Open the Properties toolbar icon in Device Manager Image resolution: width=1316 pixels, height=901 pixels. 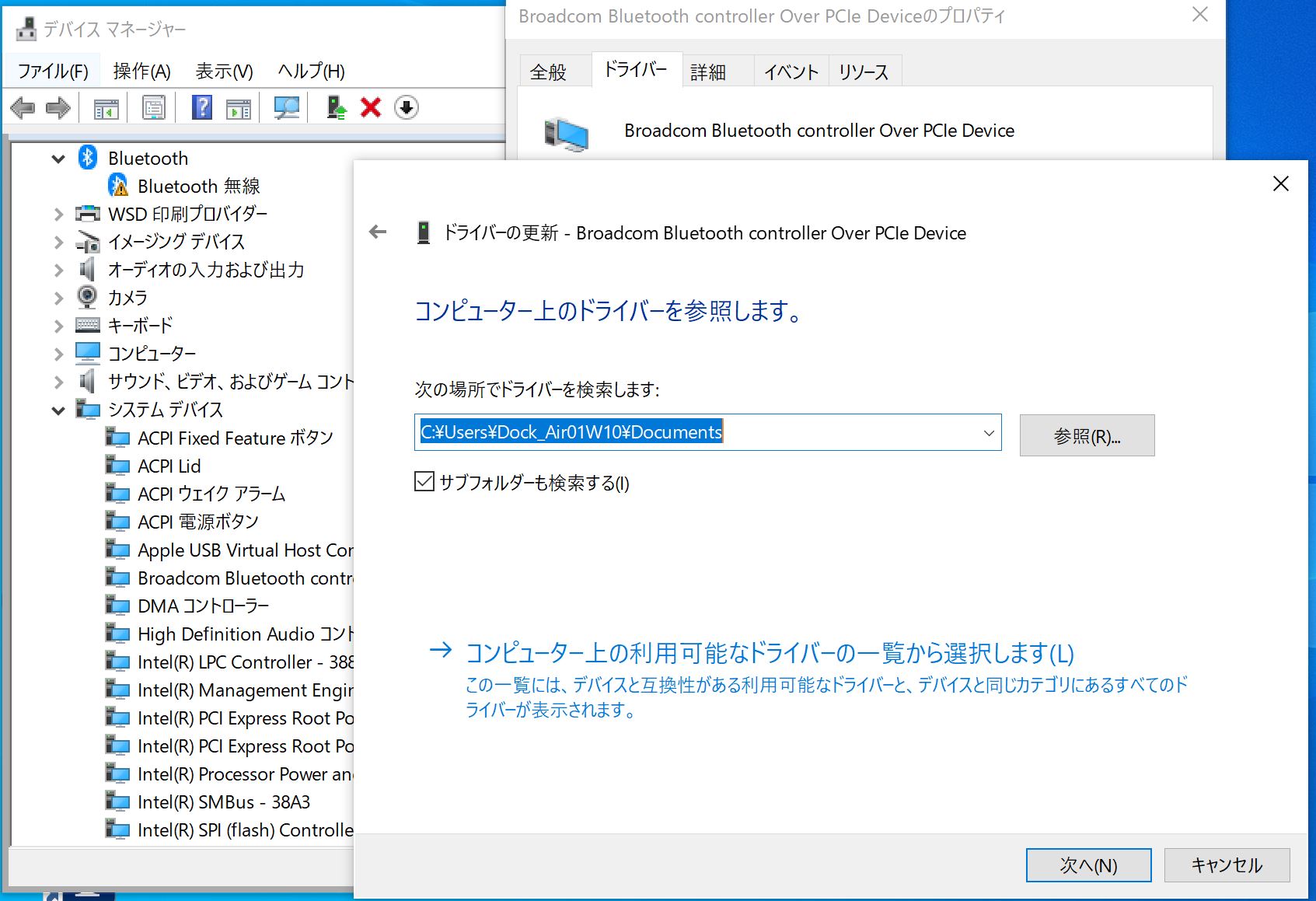(x=154, y=108)
